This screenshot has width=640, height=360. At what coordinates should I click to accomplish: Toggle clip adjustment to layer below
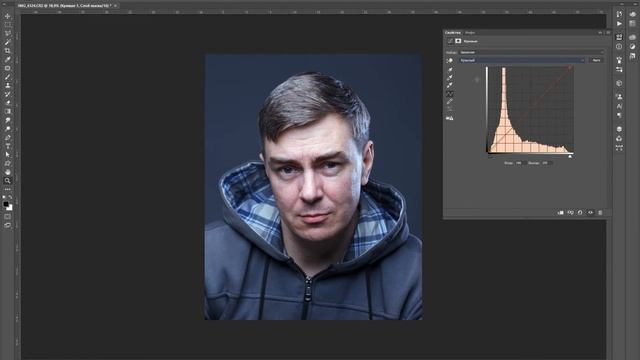pos(560,213)
